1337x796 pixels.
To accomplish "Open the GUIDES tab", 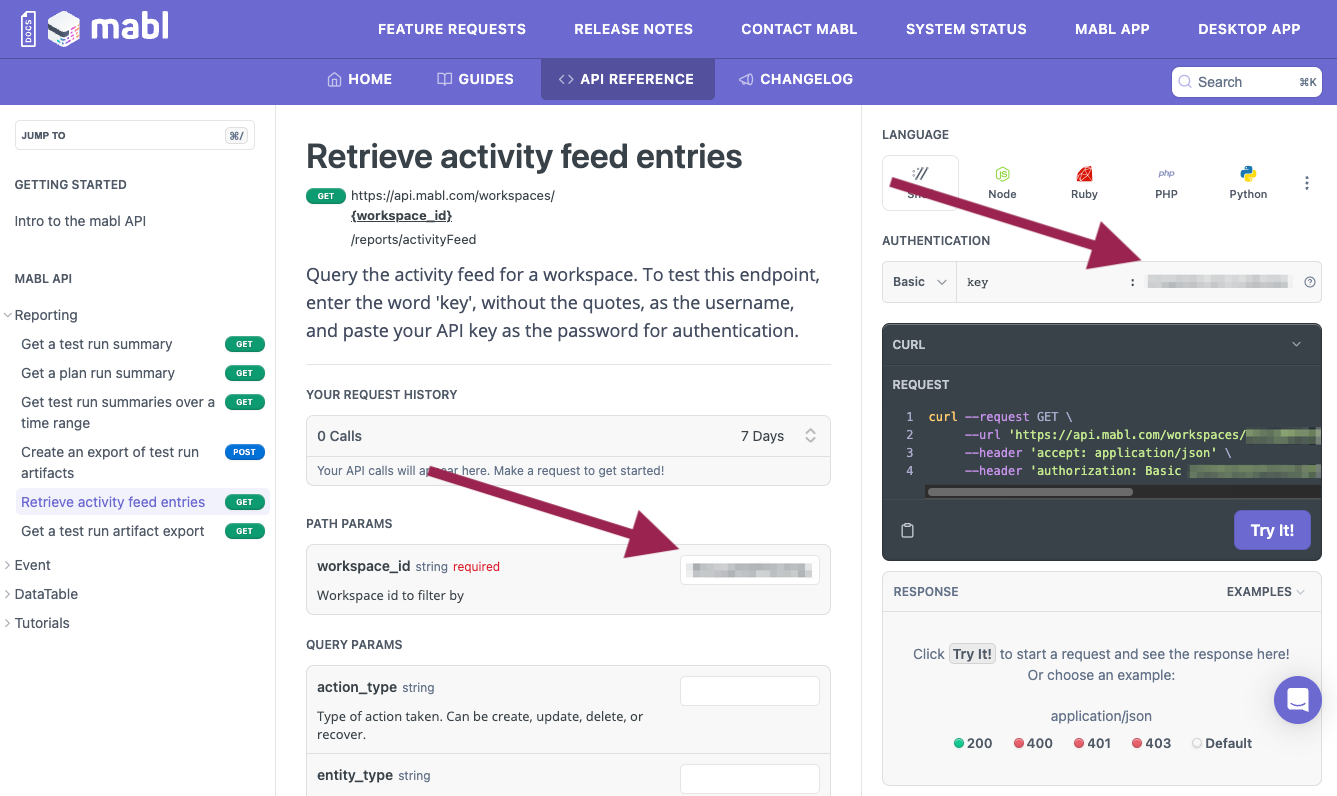I will [x=475, y=79].
